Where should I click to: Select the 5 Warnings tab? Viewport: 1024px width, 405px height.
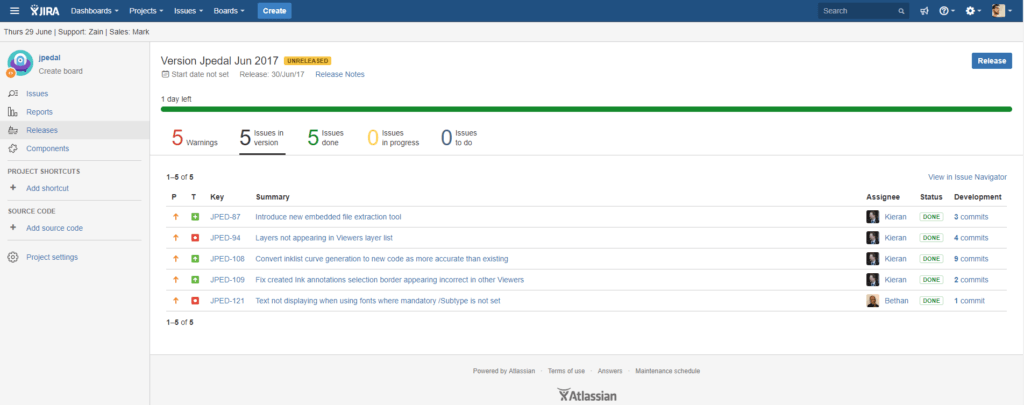pyautogui.click(x=195, y=138)
